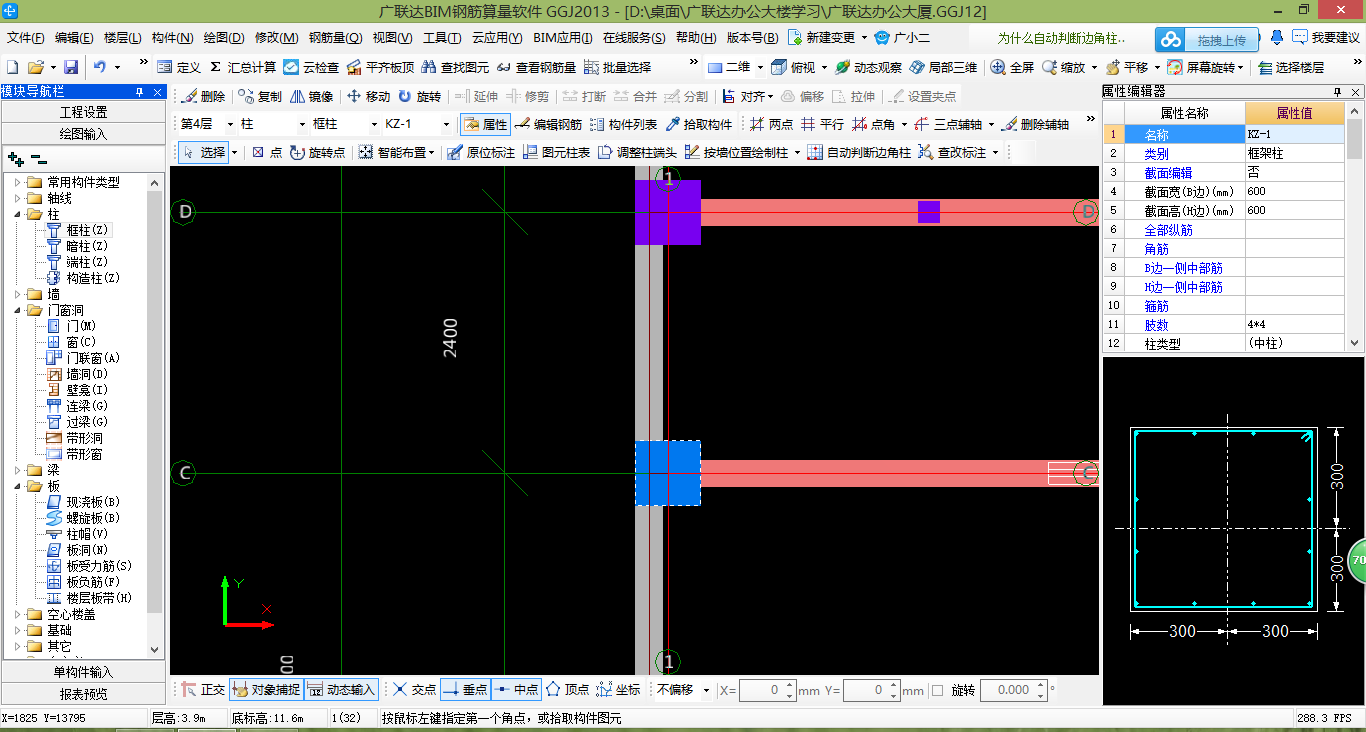Switch to 局部三维 local 3D view

[x=943, y=67]
